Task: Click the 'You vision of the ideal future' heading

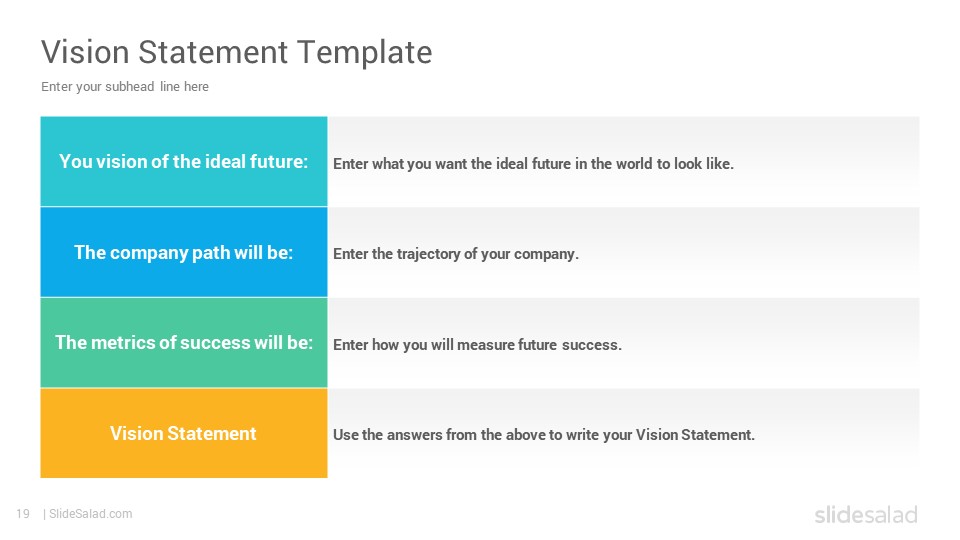Action: [184, 162]
